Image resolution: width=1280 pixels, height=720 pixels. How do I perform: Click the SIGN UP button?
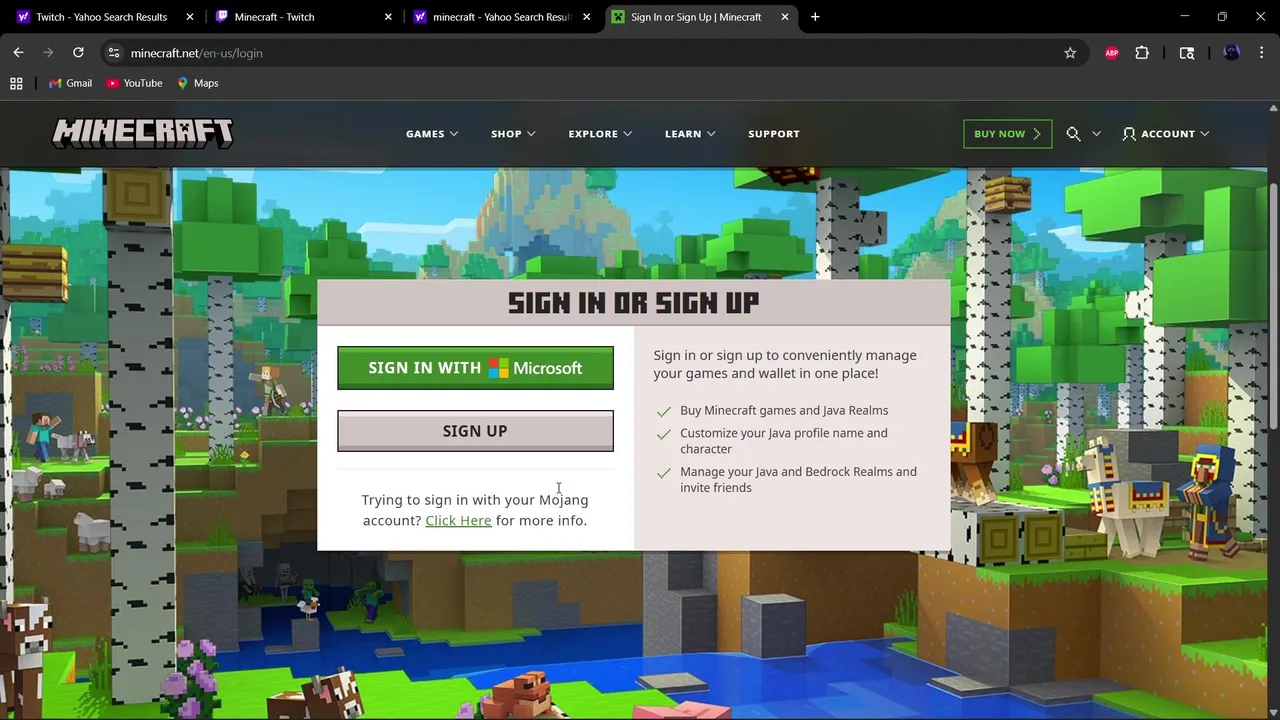click(475, 431)
